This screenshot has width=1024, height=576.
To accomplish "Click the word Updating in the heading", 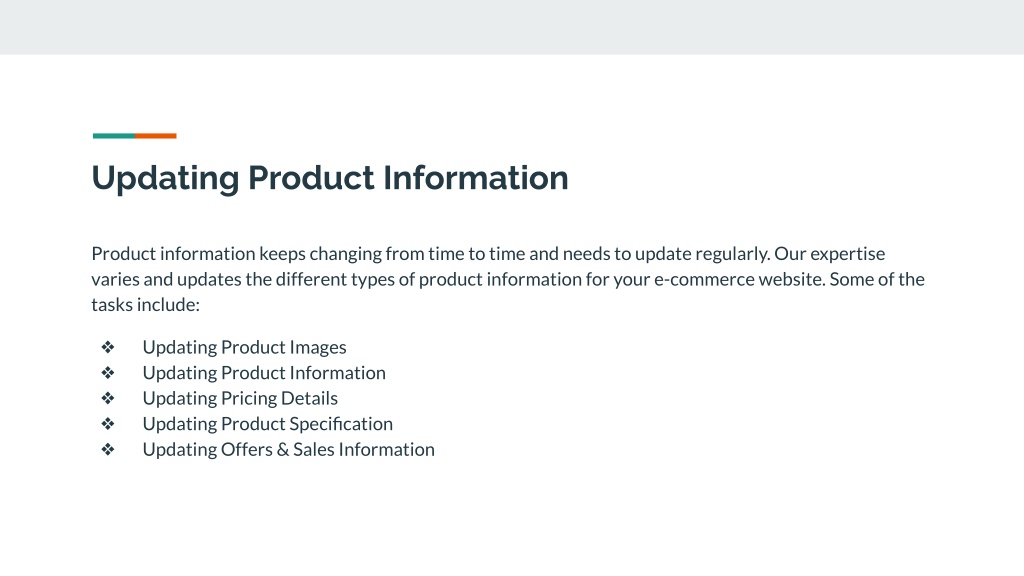I will [165, 179].
